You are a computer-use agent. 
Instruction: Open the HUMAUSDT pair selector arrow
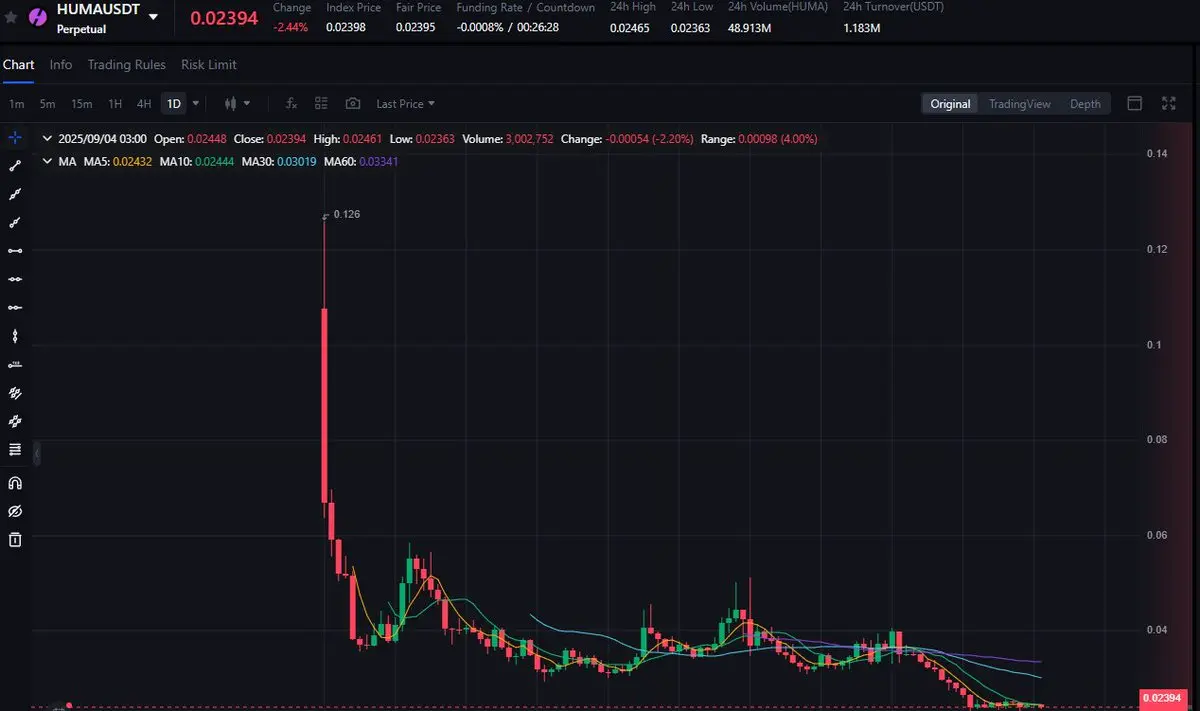[152, 17]
